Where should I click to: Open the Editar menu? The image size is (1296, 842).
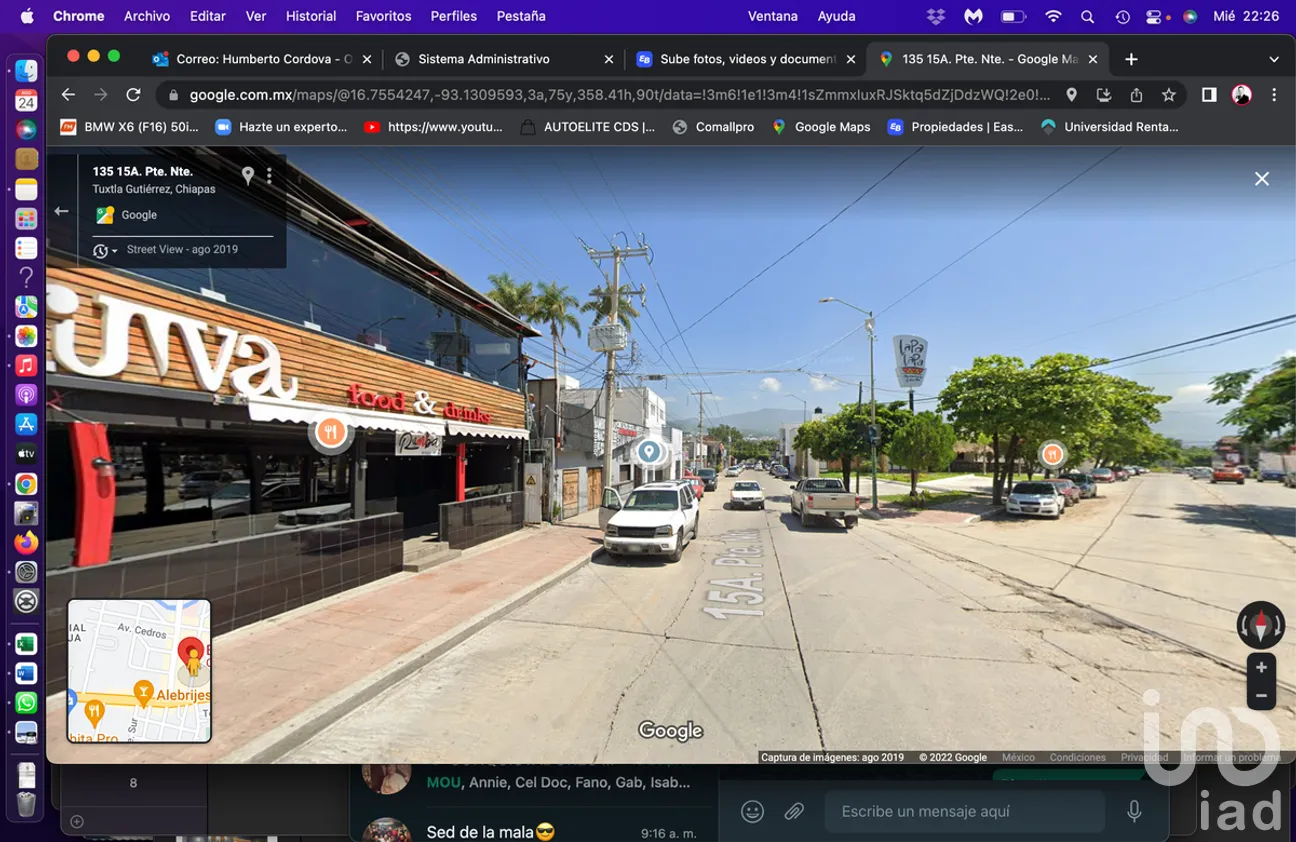click(x=208, y=16)
